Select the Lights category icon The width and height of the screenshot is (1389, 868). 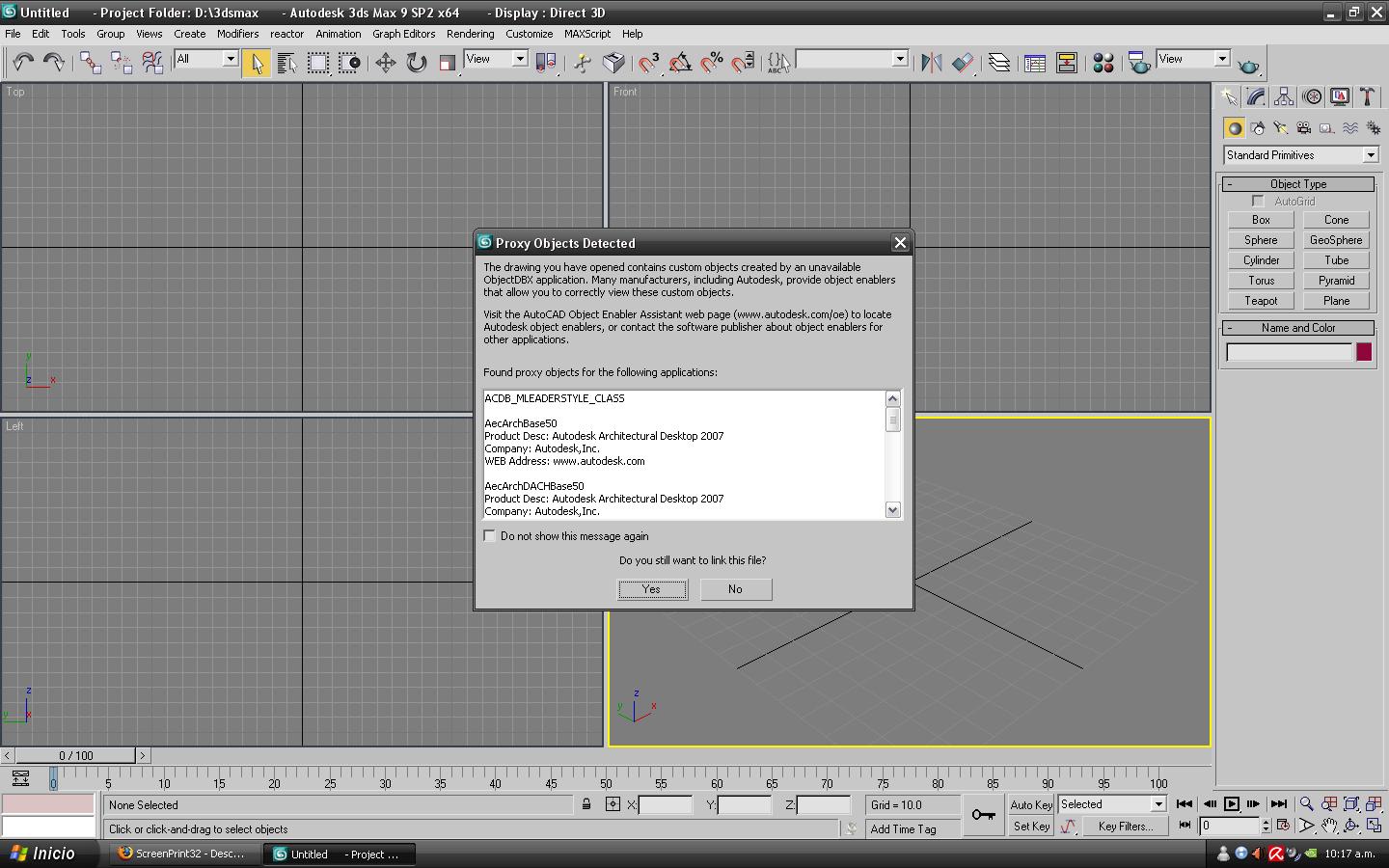[1280, 128]
